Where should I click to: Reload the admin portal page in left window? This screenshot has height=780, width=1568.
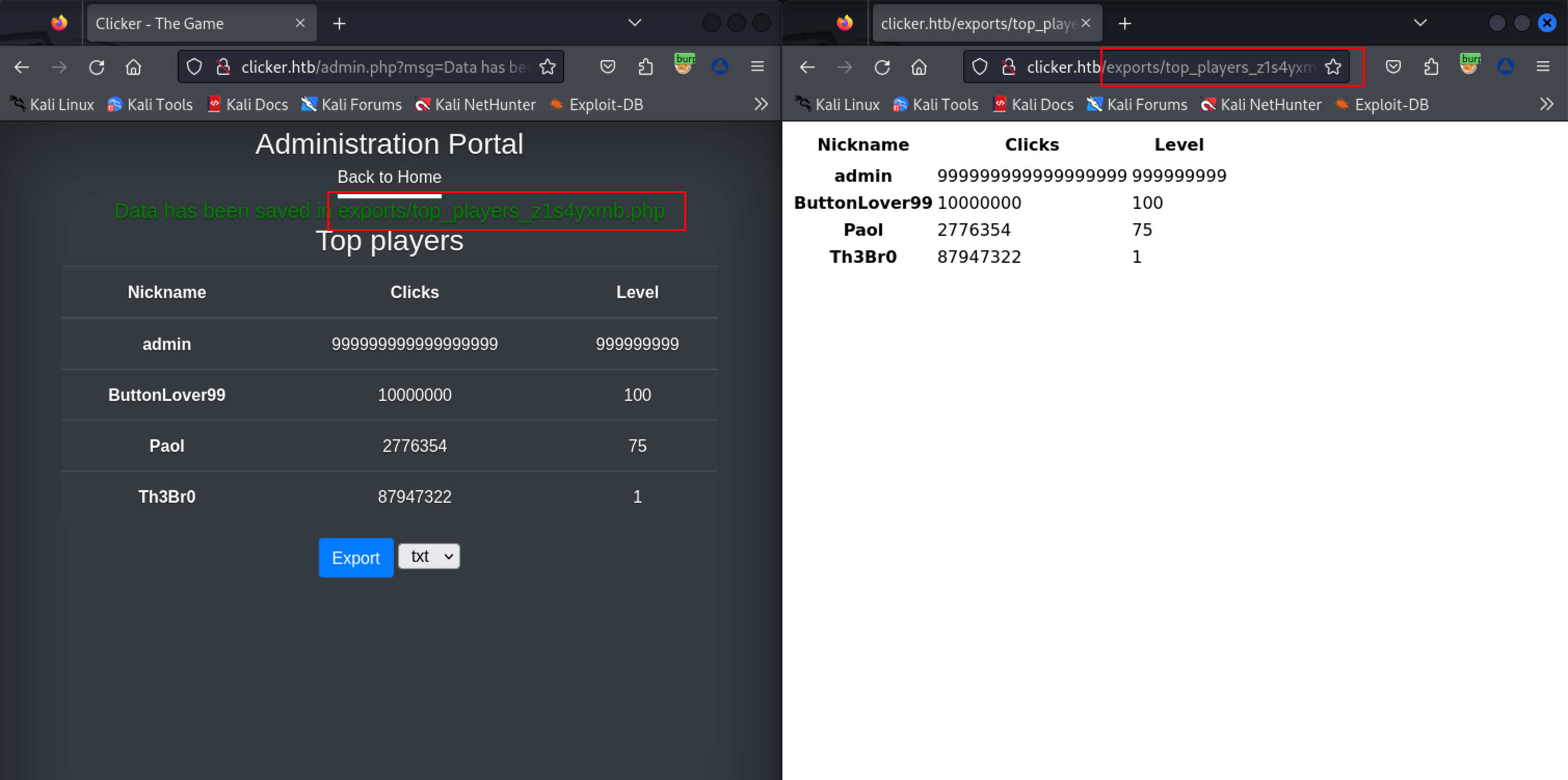97,67
